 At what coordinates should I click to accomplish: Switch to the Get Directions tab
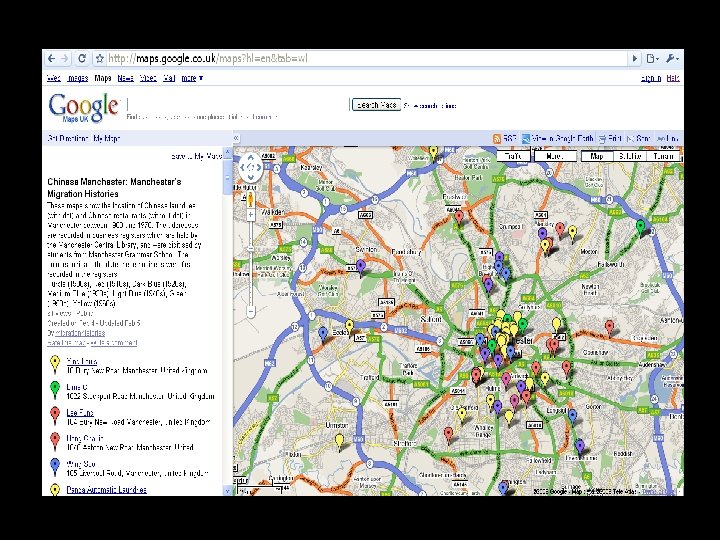tap(68, 138)
